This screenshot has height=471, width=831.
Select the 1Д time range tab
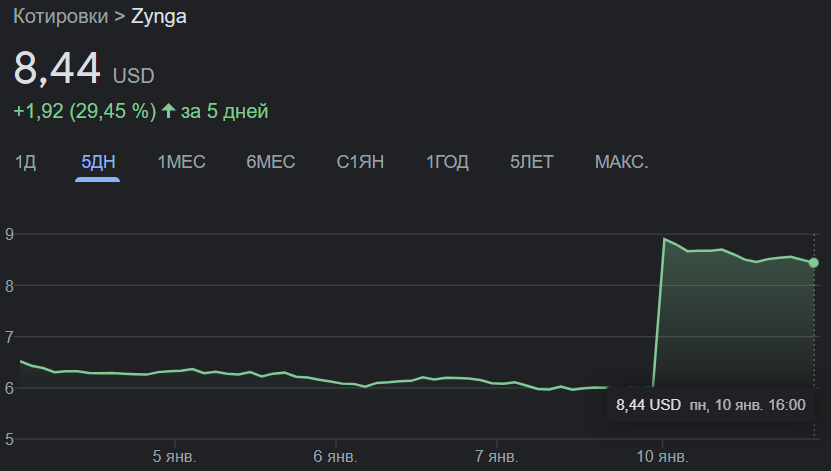pyautogui.click(x=25, y=162)
